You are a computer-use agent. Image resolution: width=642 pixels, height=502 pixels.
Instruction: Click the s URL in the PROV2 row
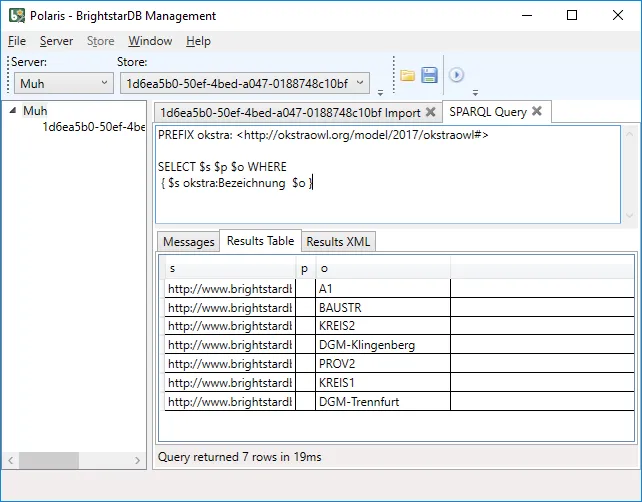pos(230,364)
